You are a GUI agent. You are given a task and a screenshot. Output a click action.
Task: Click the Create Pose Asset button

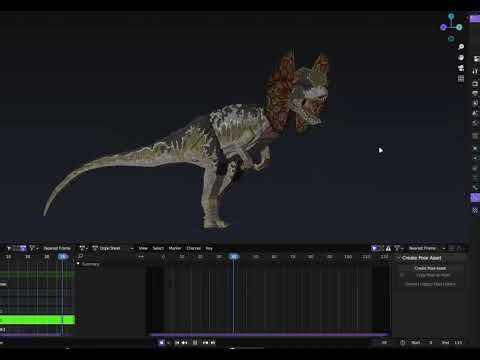point(430,268)
